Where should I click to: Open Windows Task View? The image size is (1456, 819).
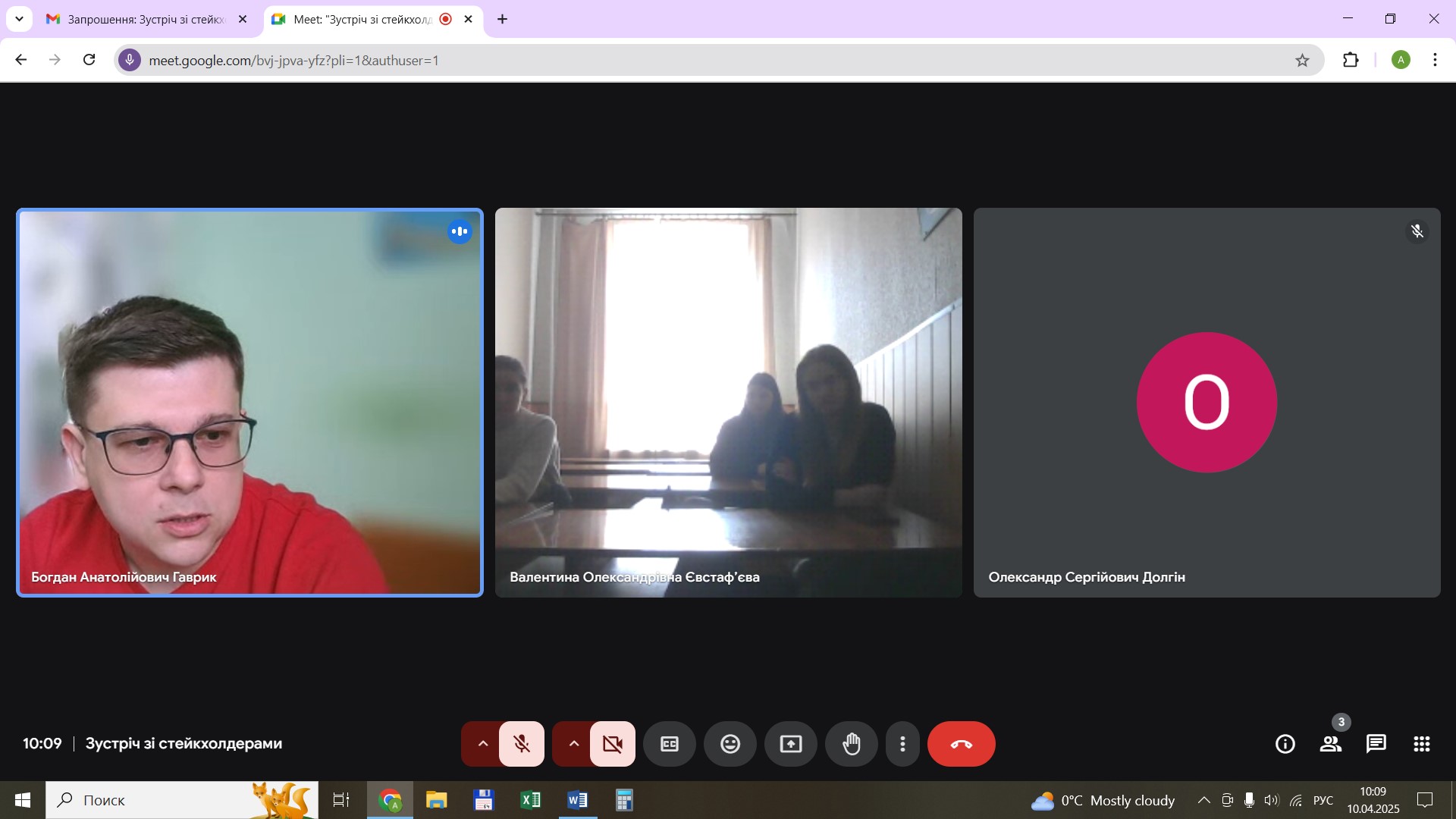pos(341,800)
